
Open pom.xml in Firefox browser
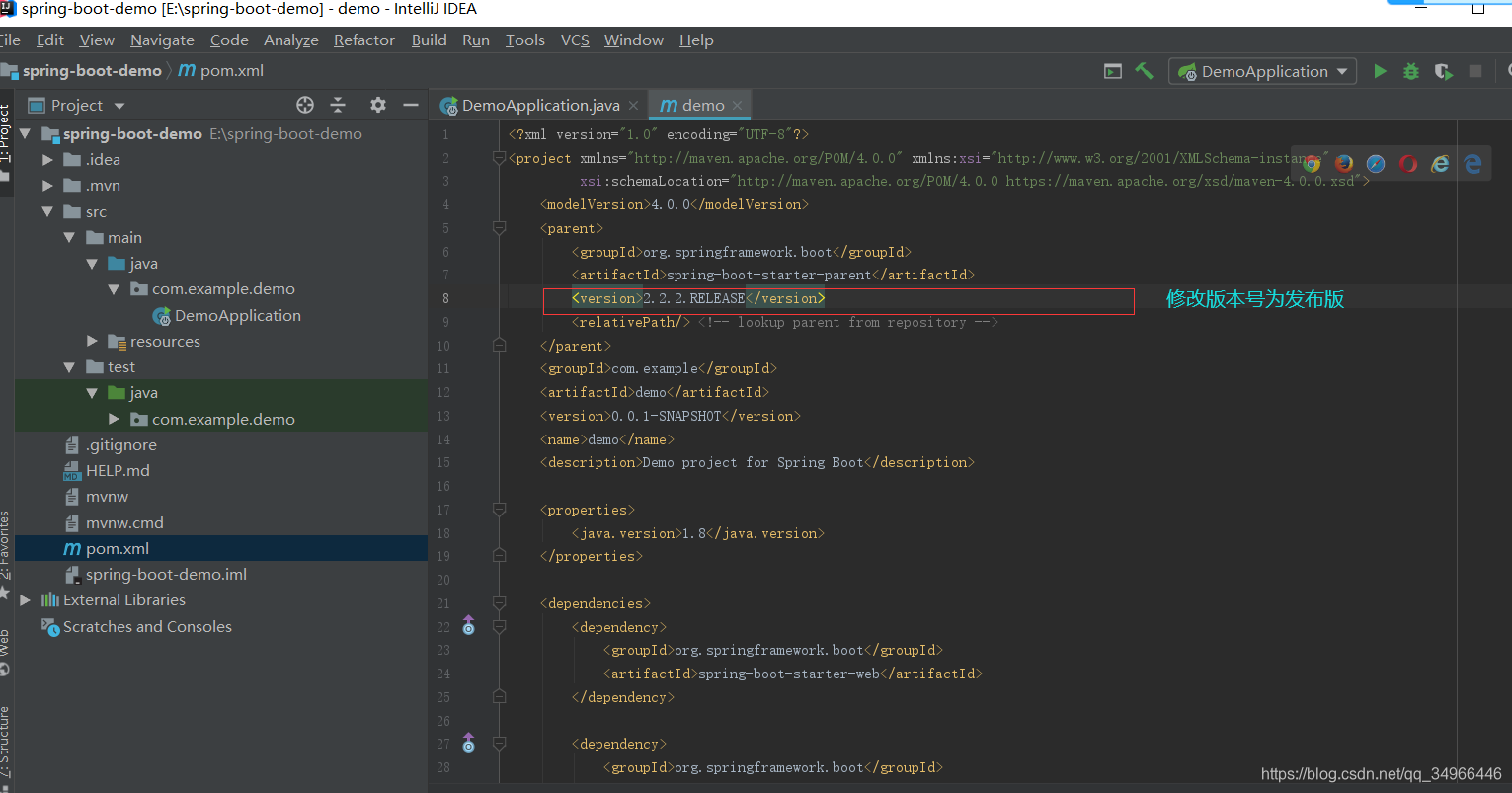[x=1344, y=164]
